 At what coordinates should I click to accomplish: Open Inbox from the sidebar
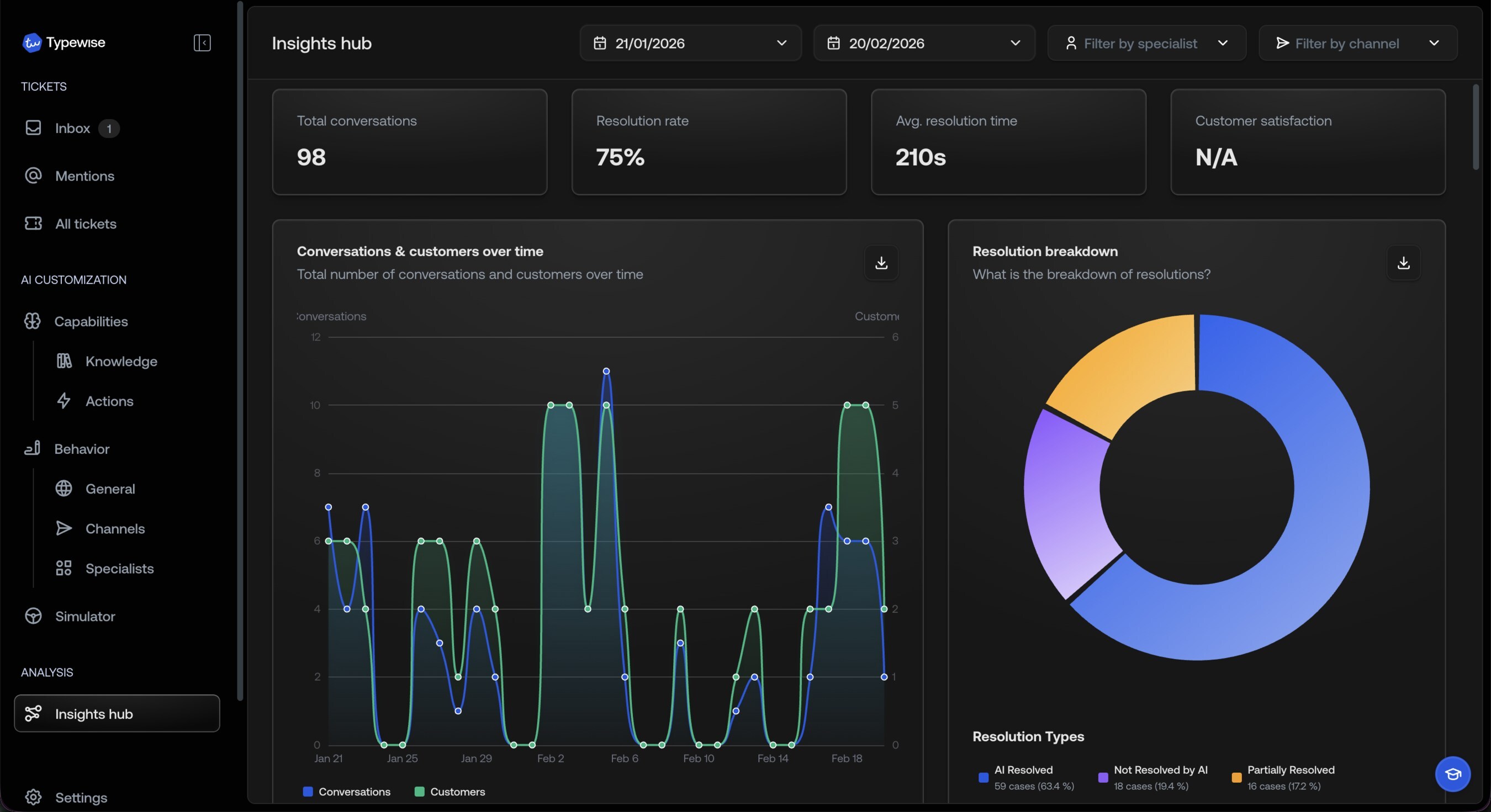[72, 128]
